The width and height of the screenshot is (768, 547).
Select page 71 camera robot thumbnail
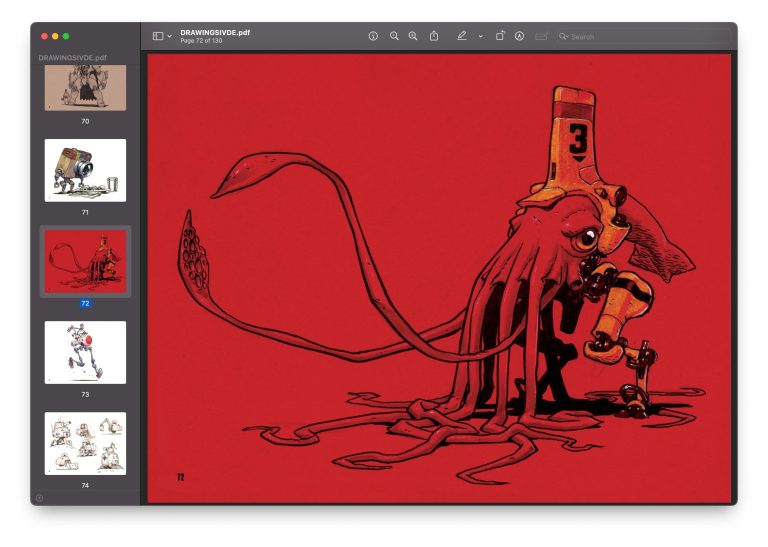coord(85,170)
